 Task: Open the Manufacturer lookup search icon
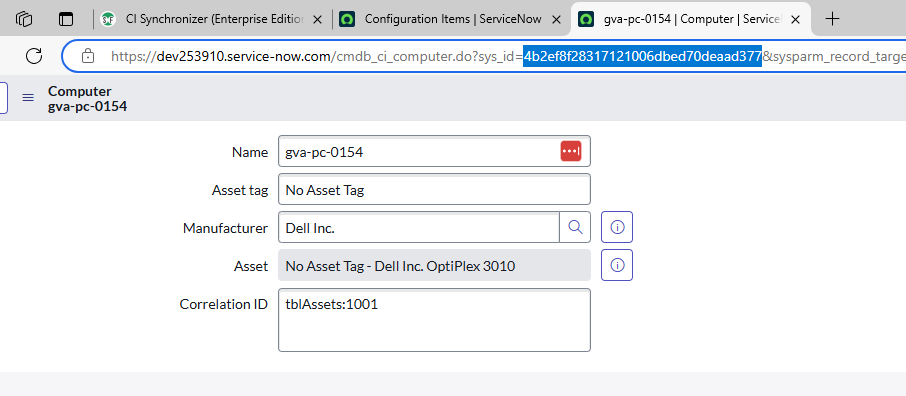pos(575,227)
